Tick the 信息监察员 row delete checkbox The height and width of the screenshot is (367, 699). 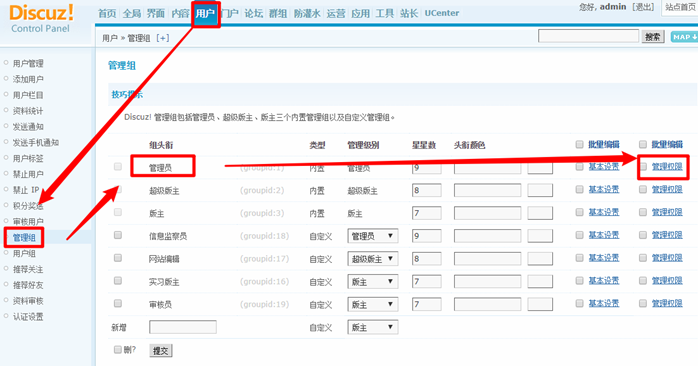click(x=118, y=235)
